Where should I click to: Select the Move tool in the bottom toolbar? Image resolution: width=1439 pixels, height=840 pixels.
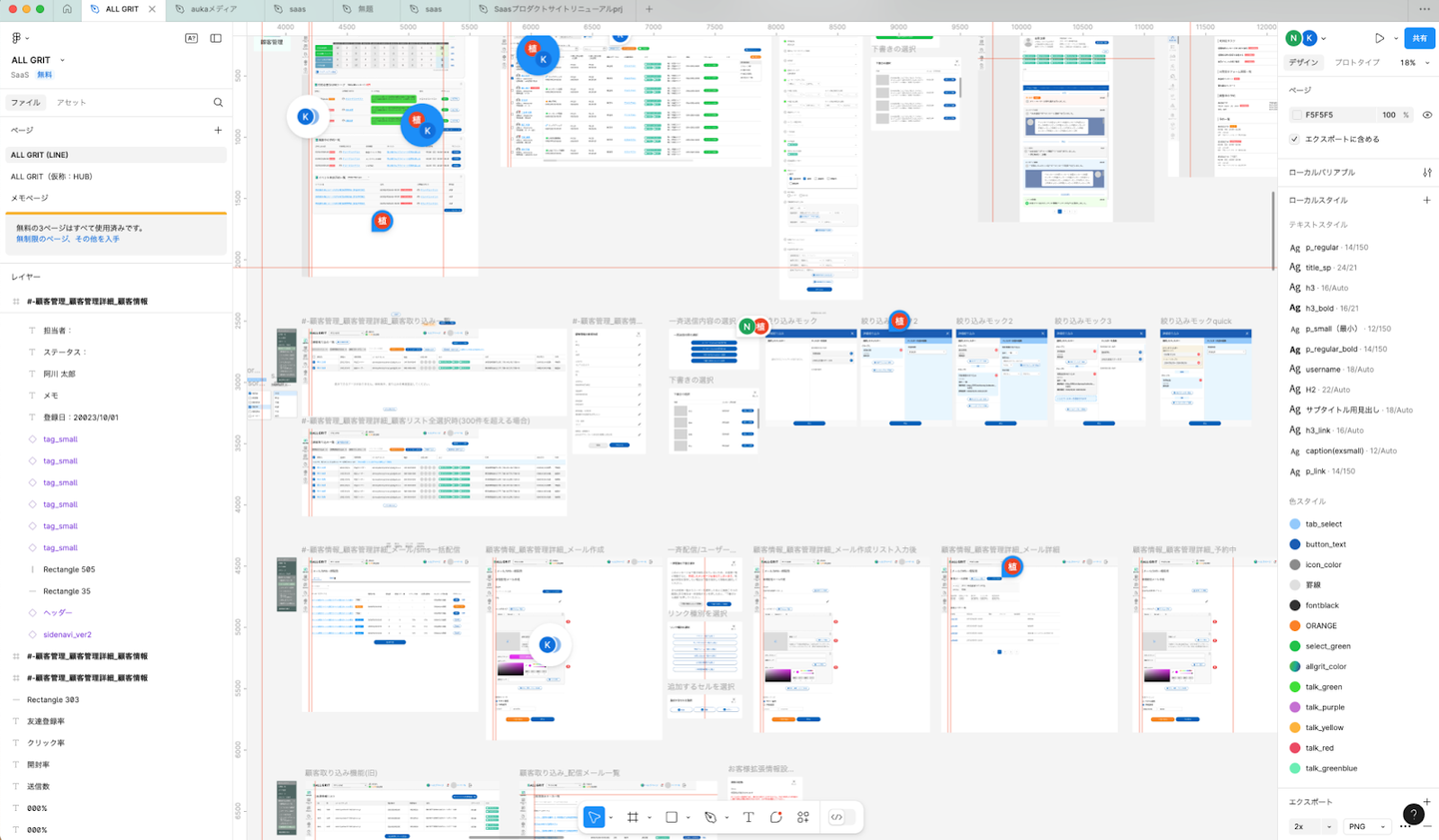594,817
